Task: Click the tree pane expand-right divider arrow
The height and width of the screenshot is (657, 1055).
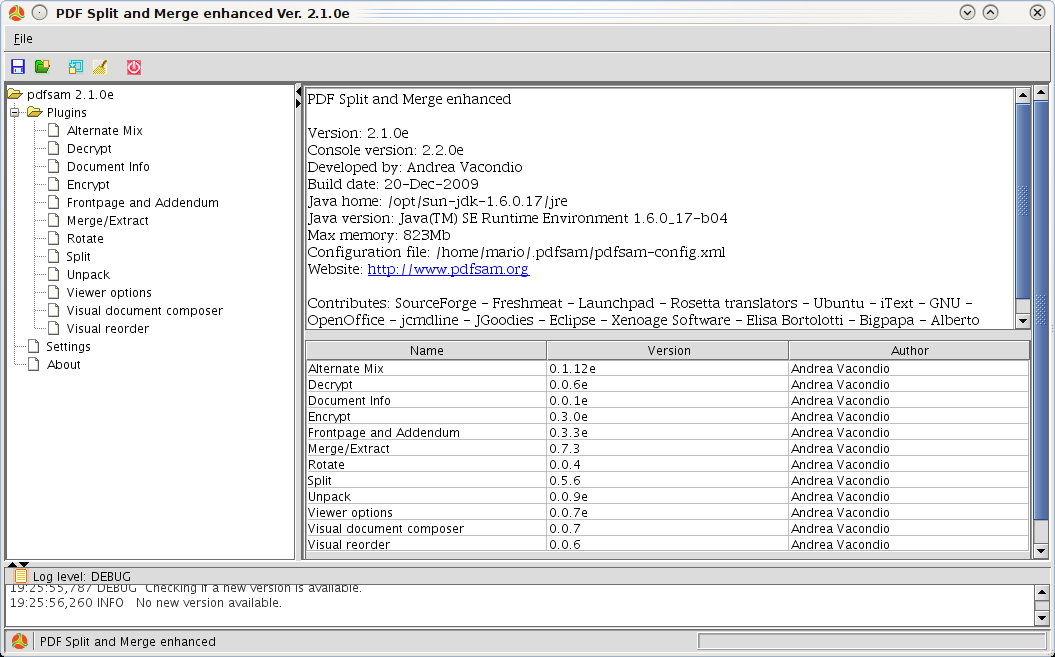Action: click(x=298, y=103)
